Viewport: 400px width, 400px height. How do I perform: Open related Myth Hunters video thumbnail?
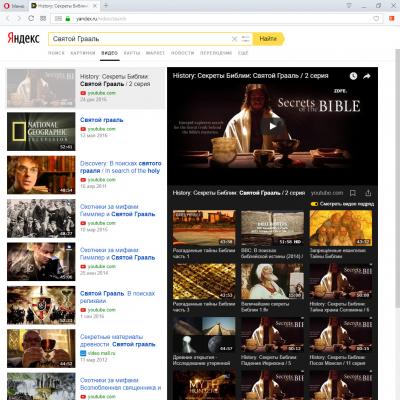[x=204, y=385]
